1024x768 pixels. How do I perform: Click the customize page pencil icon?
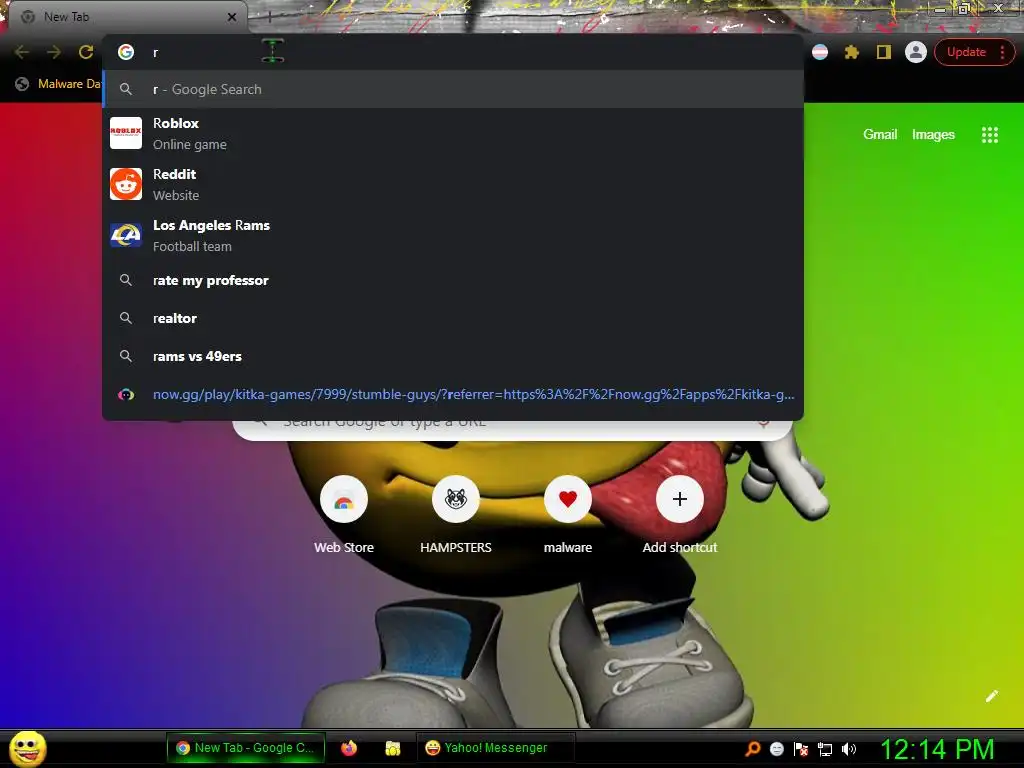tap(991, 696)
